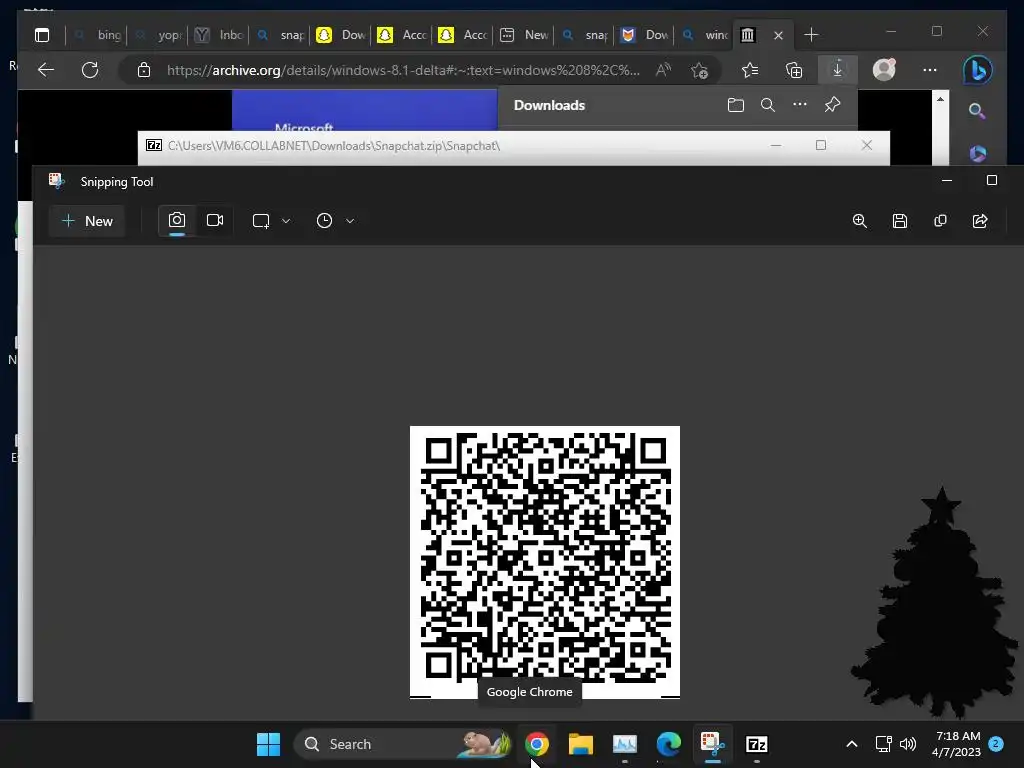Viewport: 1024px width, 768px height.
Task: Open downloads folder from Downloads panel
Action: point(736,105)
